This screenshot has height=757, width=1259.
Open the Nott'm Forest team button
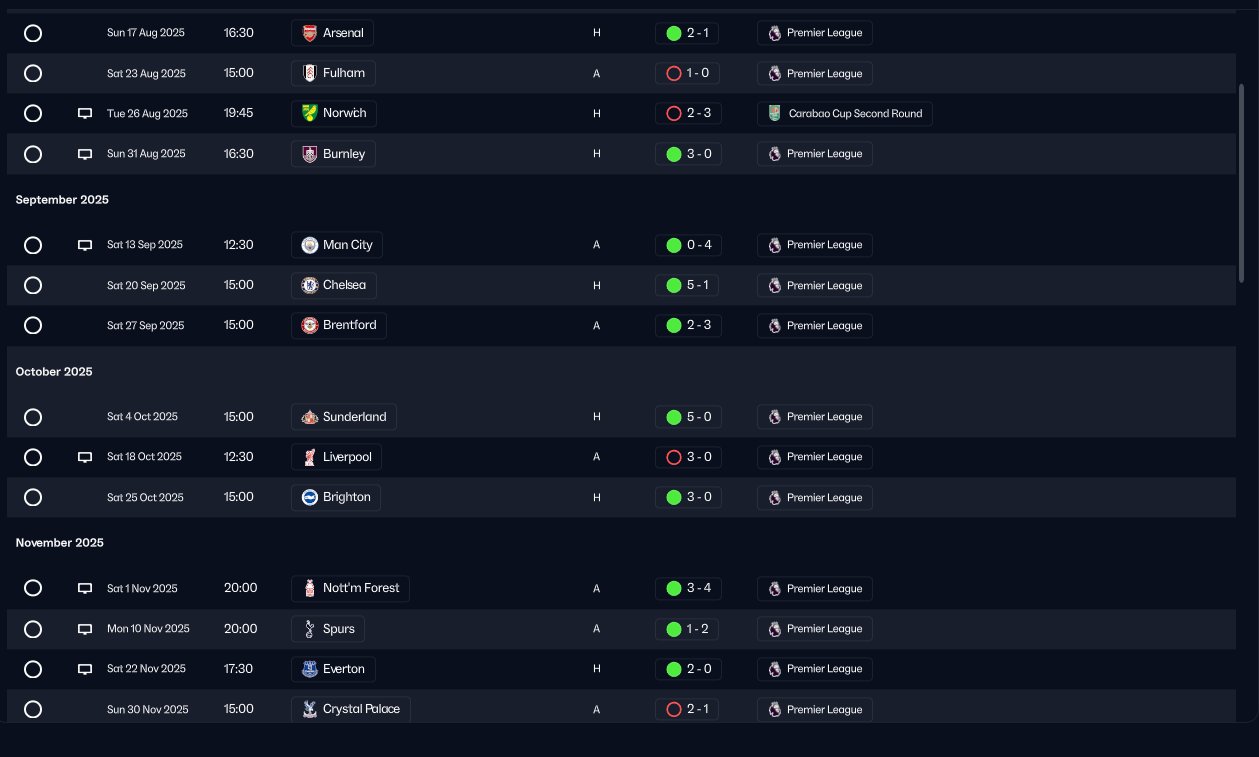[x=350, y=589]
